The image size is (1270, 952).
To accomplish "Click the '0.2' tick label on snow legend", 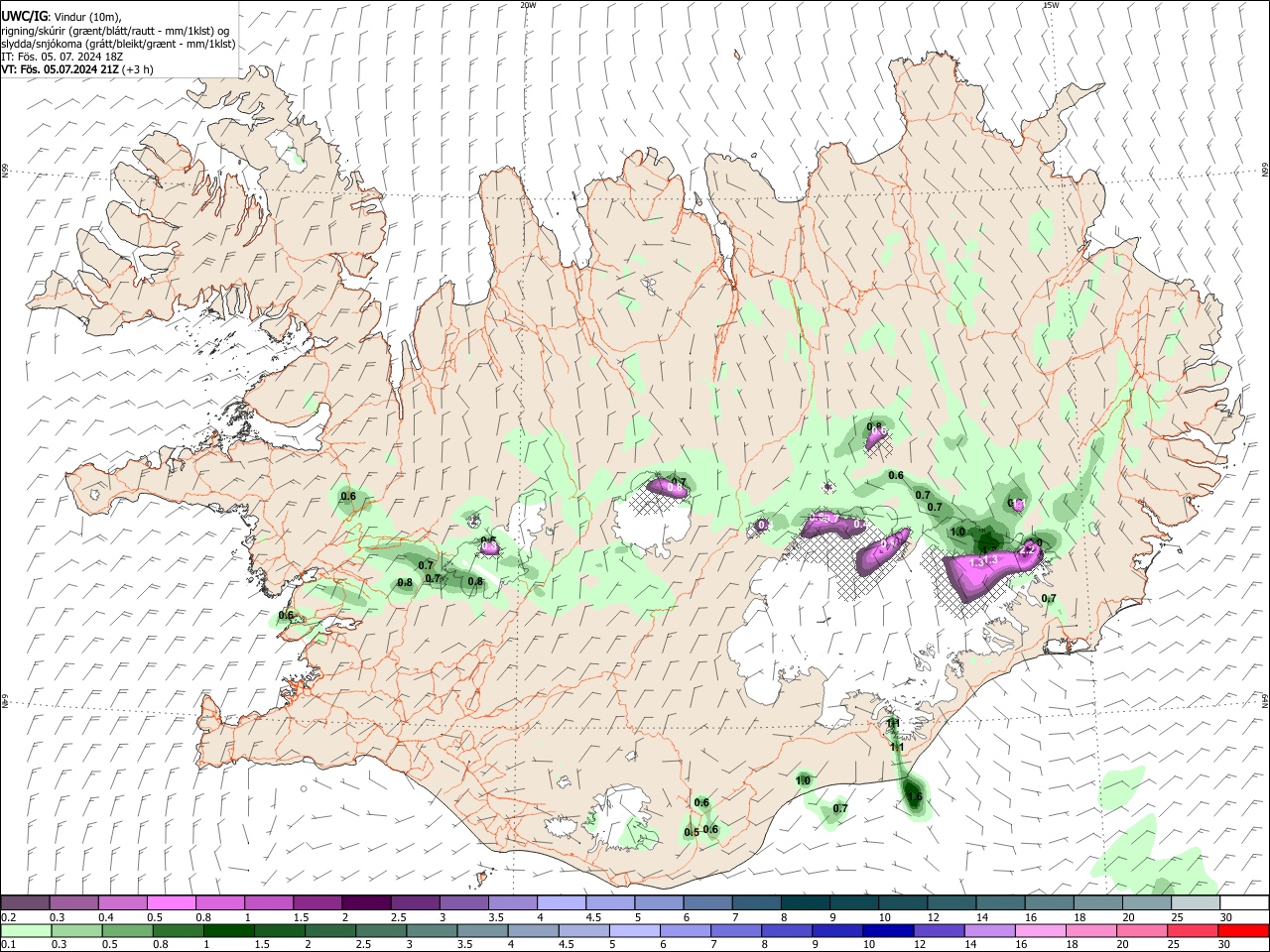I will click(x=8, y=917).
